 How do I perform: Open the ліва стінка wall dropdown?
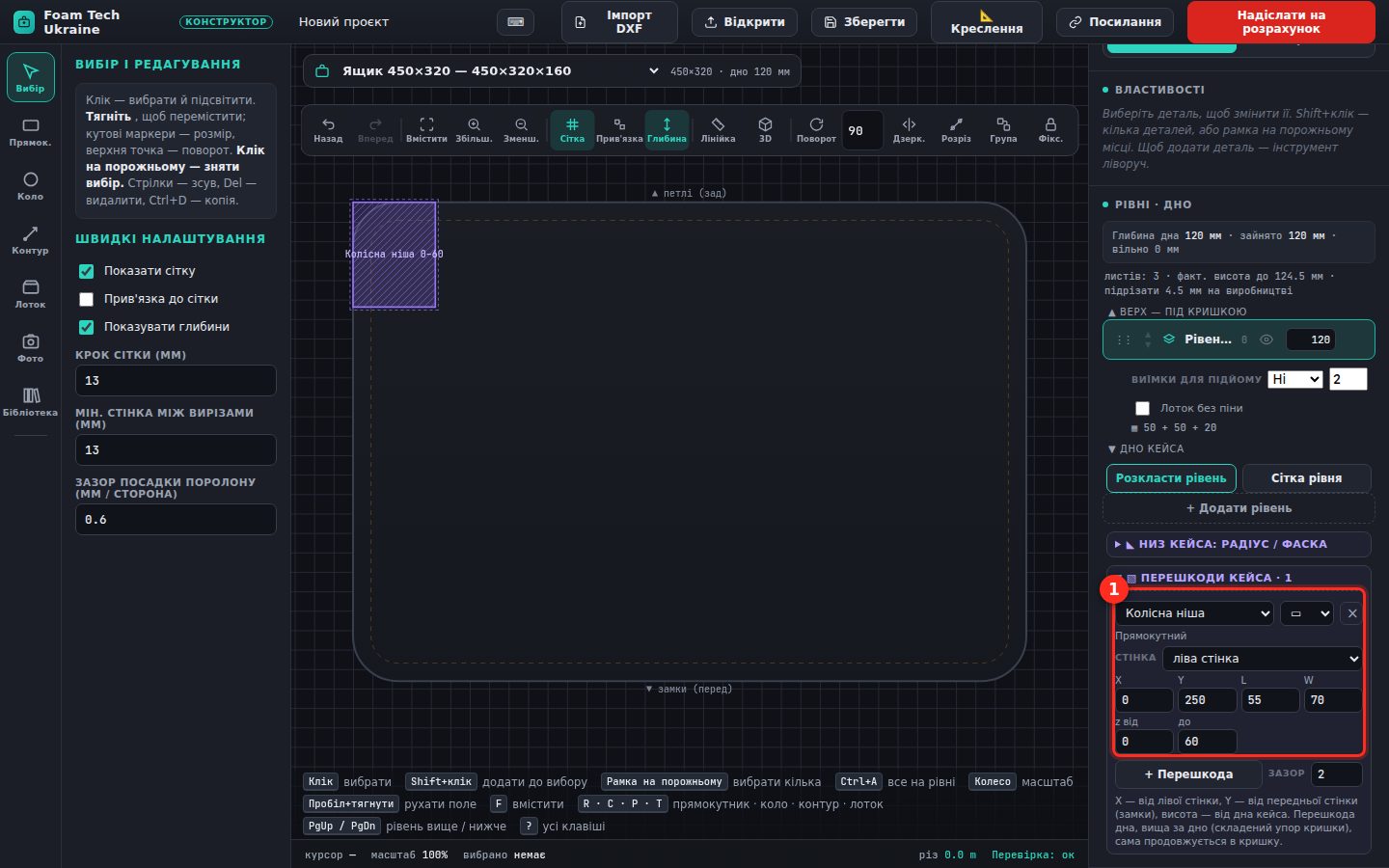[x=1263, y=659]
